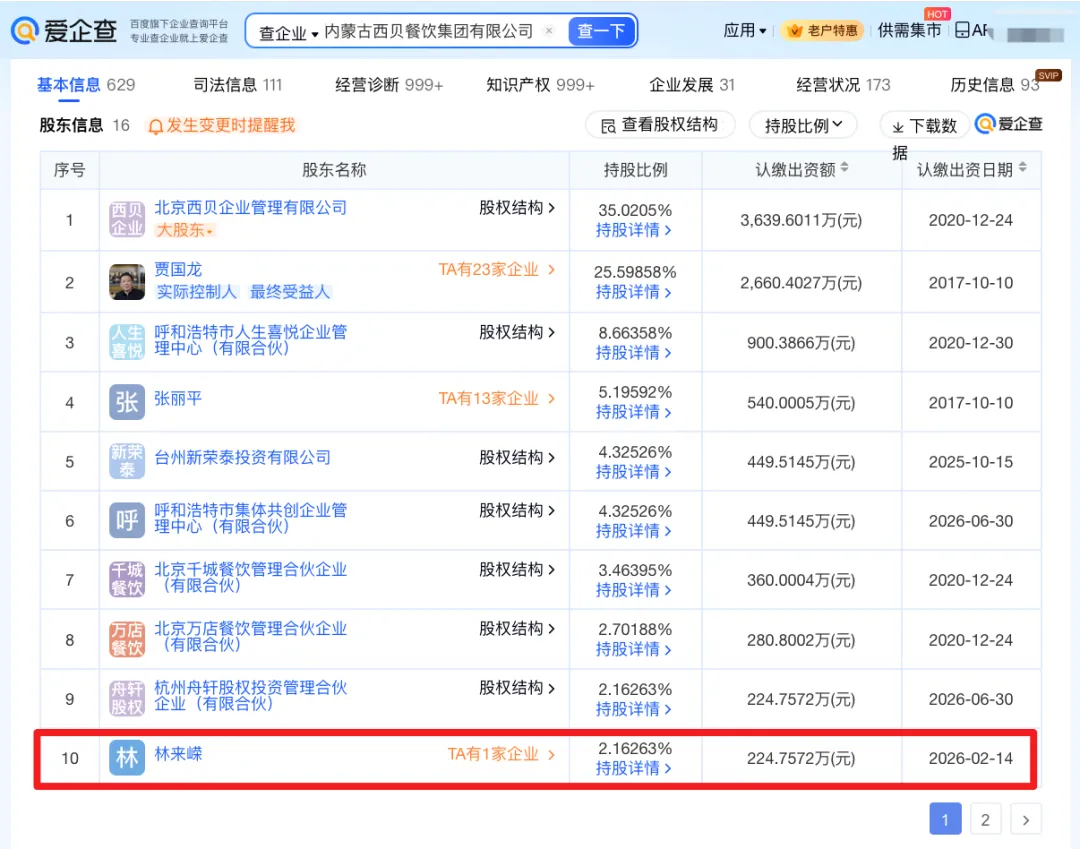Click the 呼 avatar icon
Screen dimensions: 1080x849
127,520
